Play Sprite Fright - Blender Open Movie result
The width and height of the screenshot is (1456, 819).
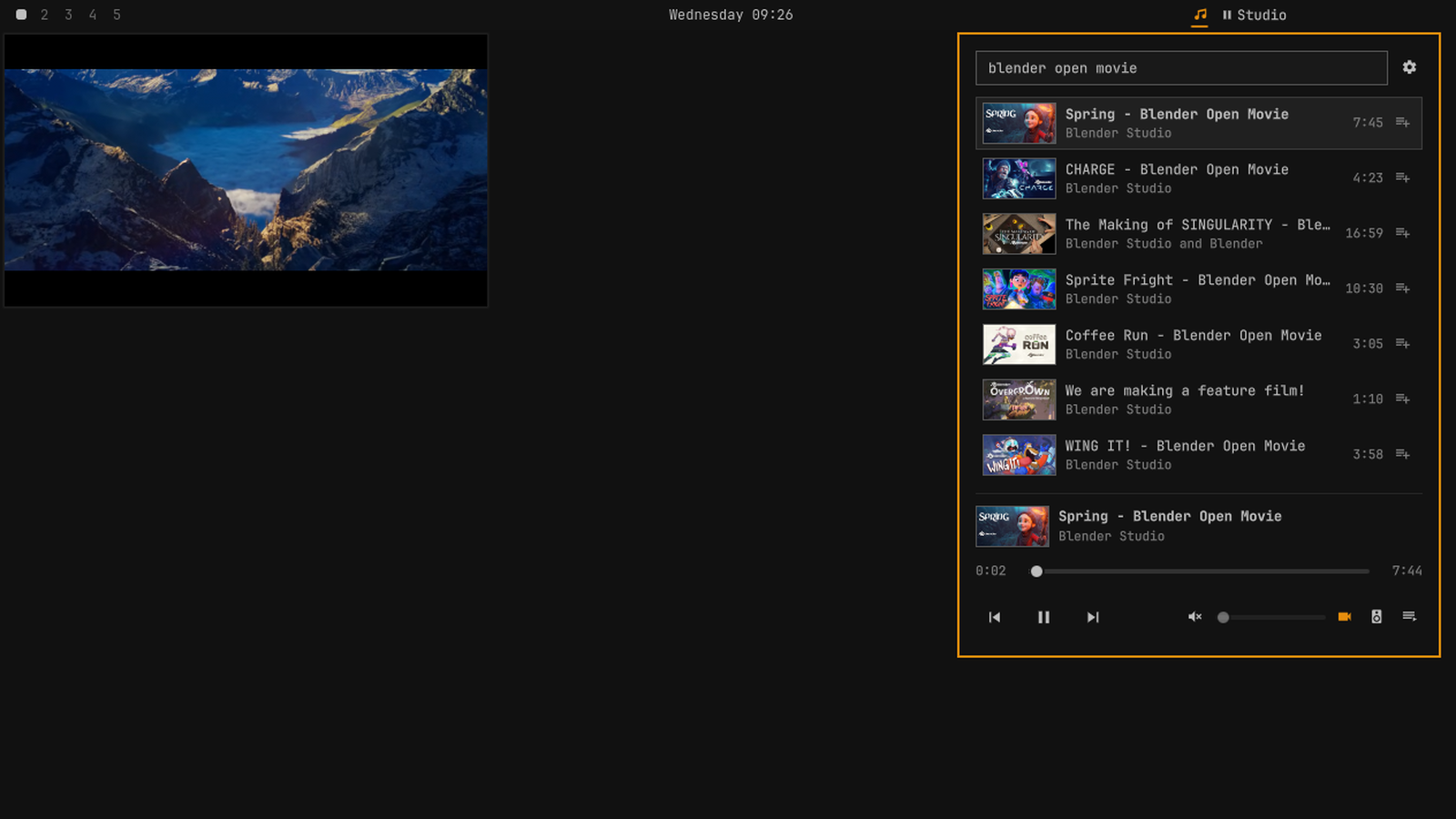coord(1198,288)
